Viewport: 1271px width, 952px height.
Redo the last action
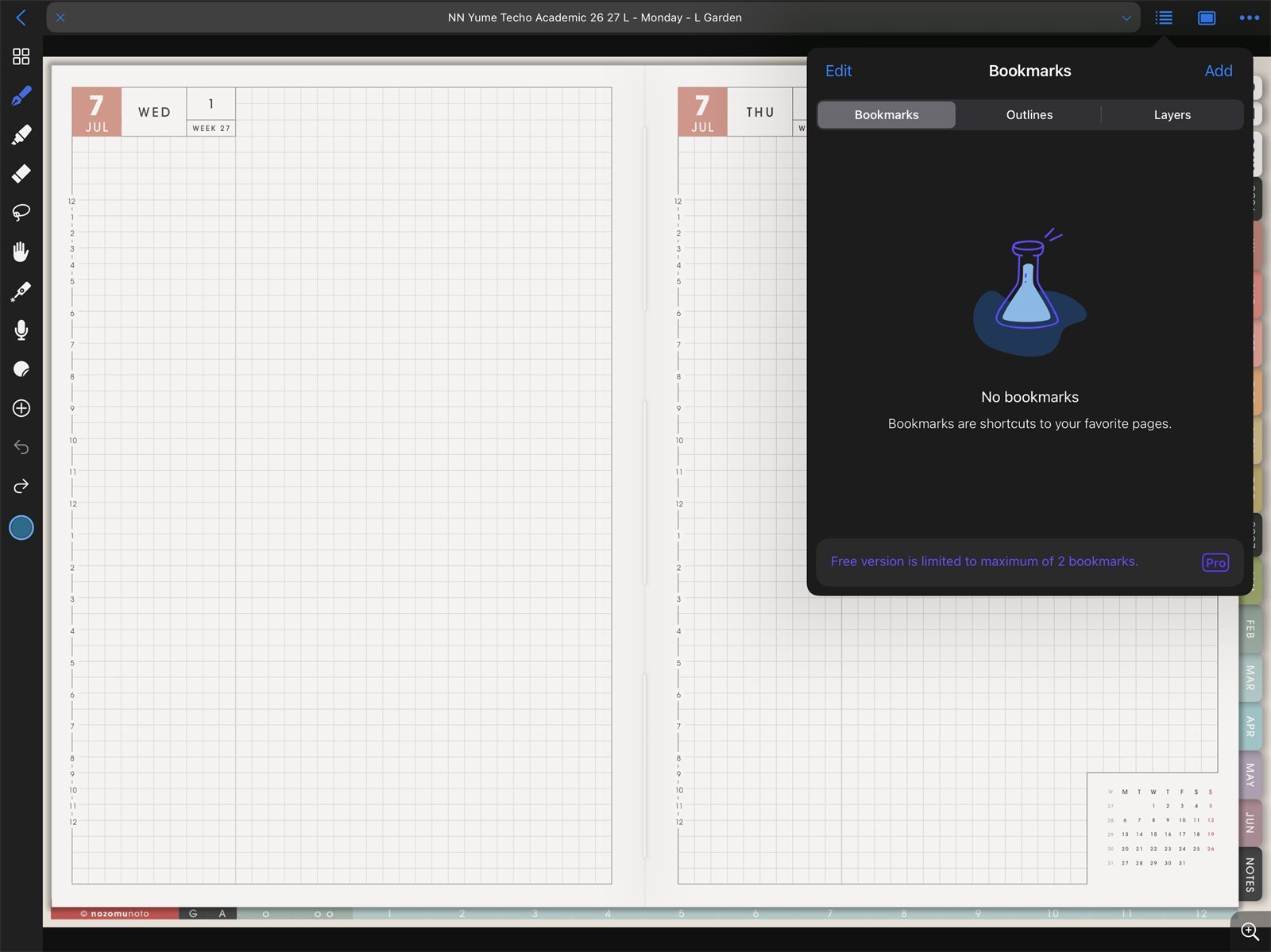tap(21, 486)
